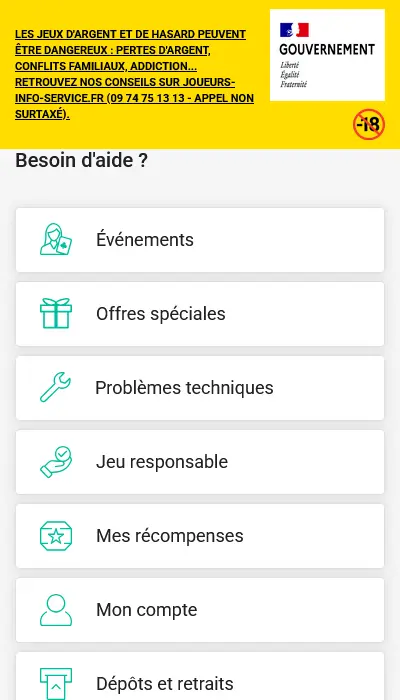This screenshot has height=700, width=400.
Task: Go to the Jeu responsable section
Action: pyautogui.click(x=200, y=462)
